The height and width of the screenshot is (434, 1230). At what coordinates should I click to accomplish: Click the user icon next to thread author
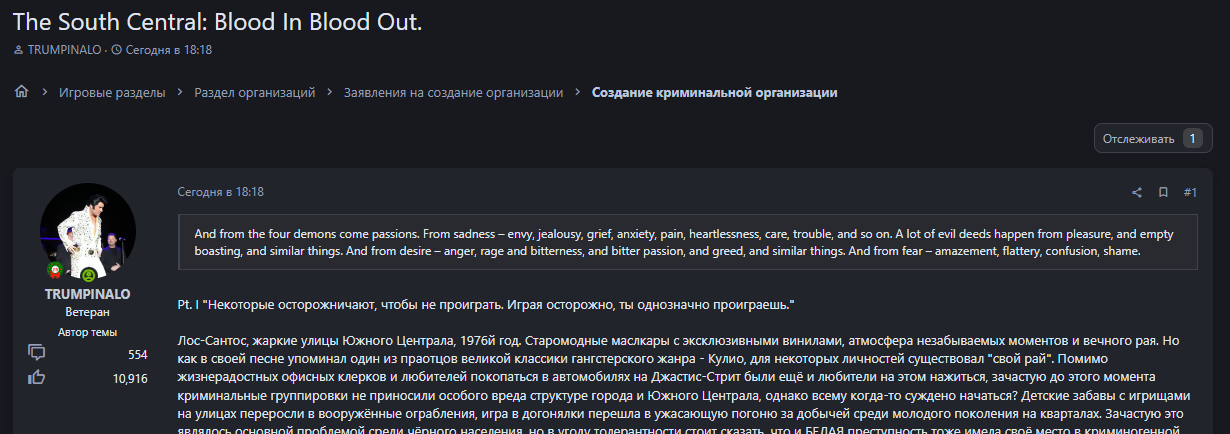(x=17, y=49)
